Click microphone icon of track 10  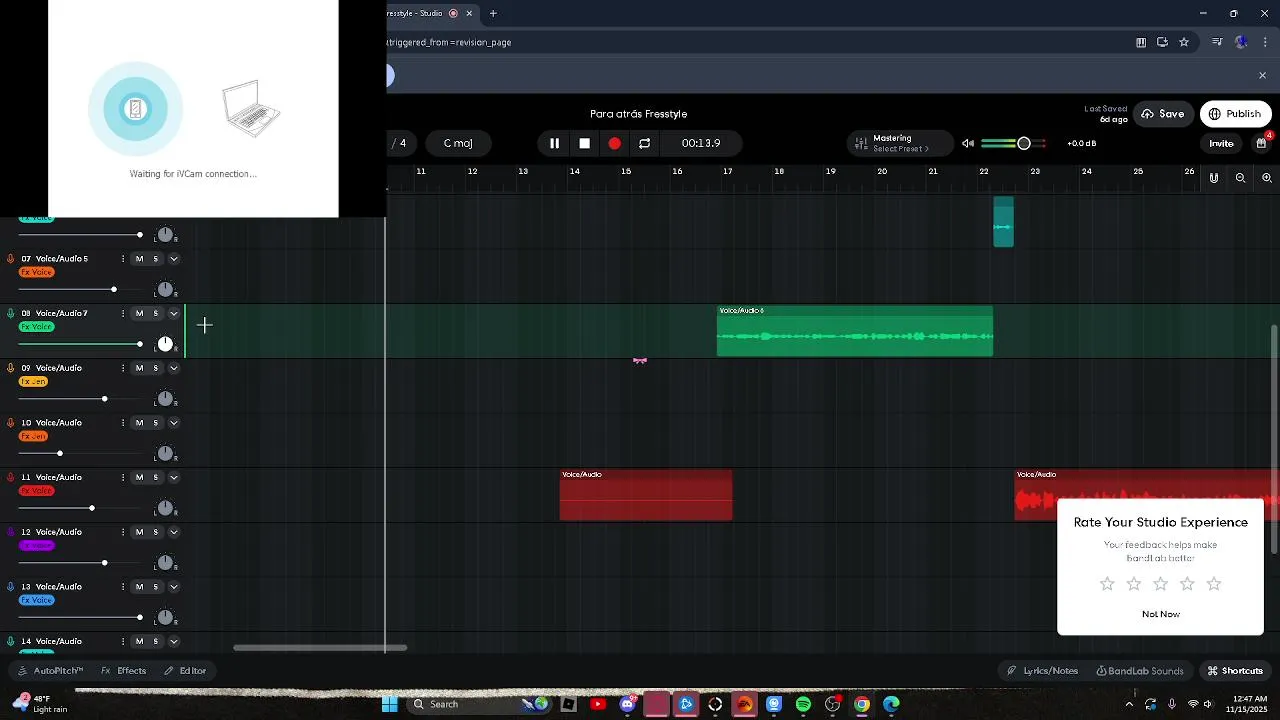click(10, 423)
